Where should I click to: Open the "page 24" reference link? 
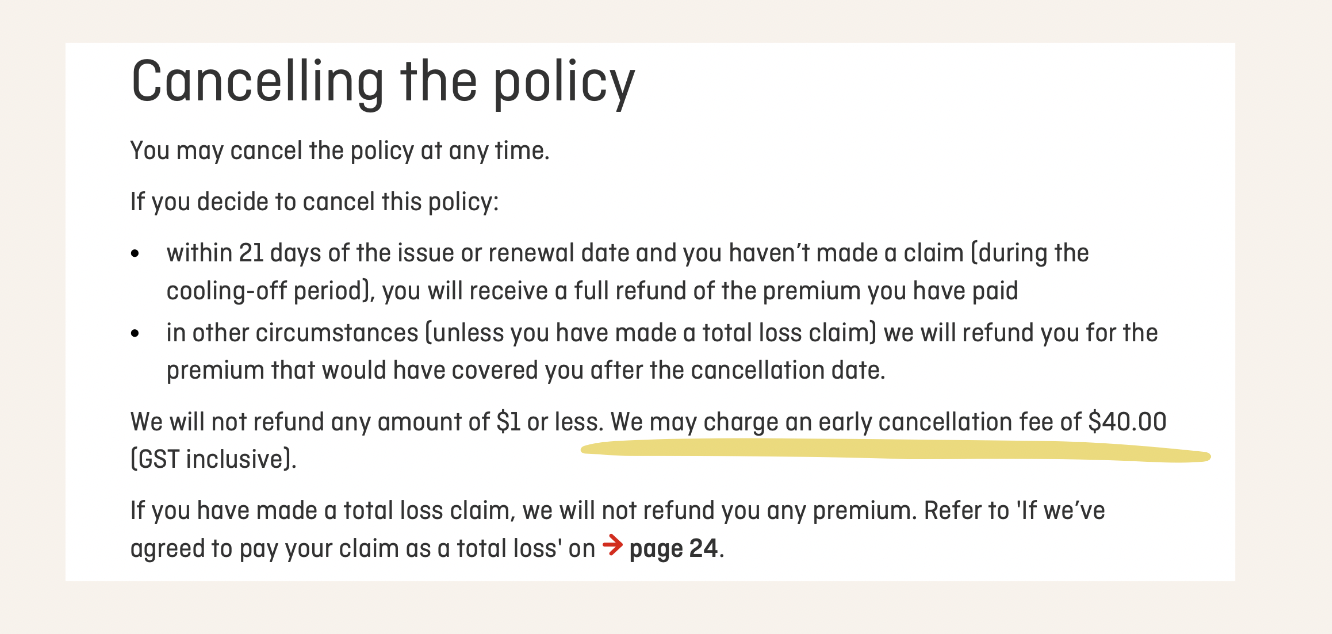pyautogui.click(x=673, y=551)
